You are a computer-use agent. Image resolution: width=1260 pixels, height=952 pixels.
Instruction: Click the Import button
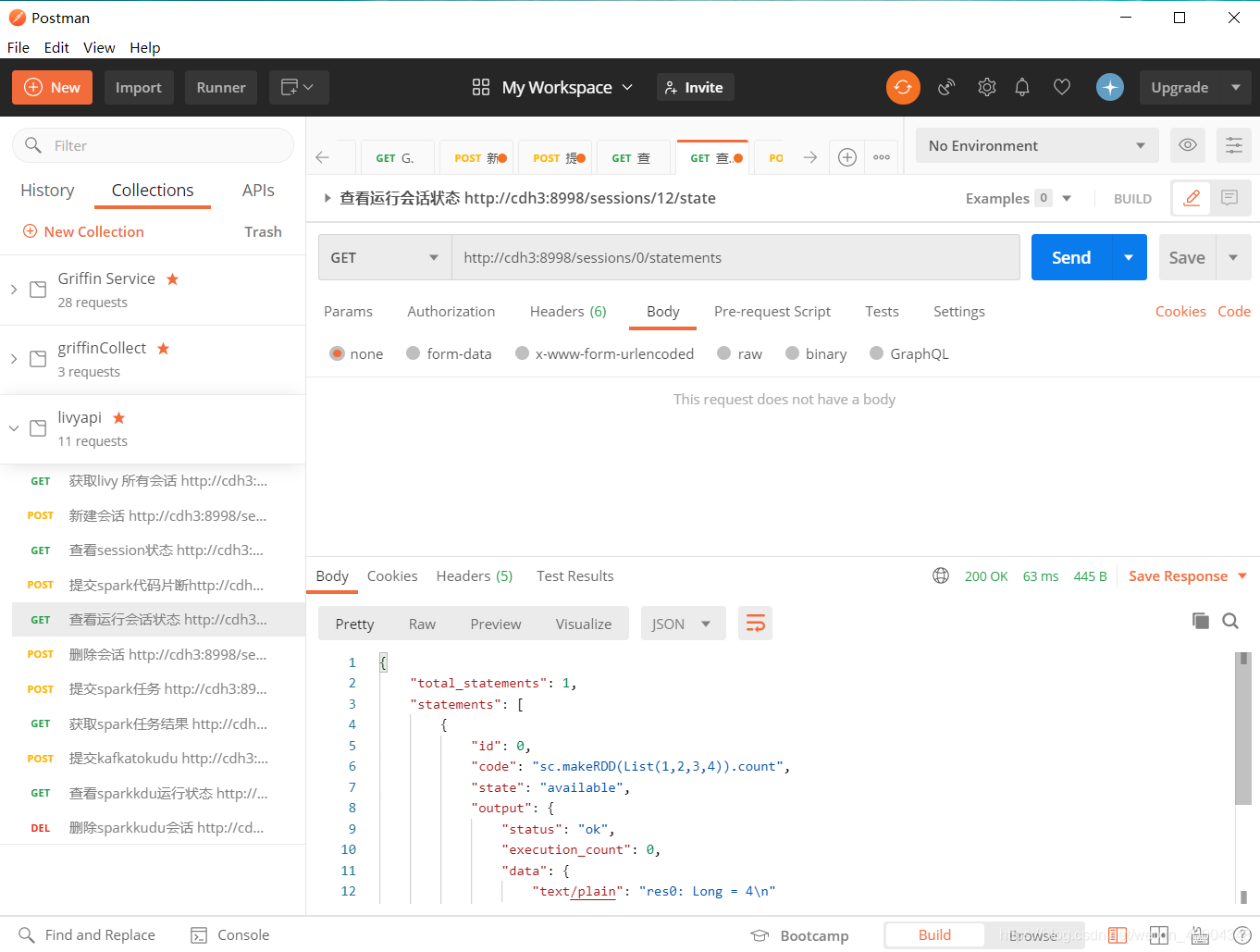click(139, 87)
